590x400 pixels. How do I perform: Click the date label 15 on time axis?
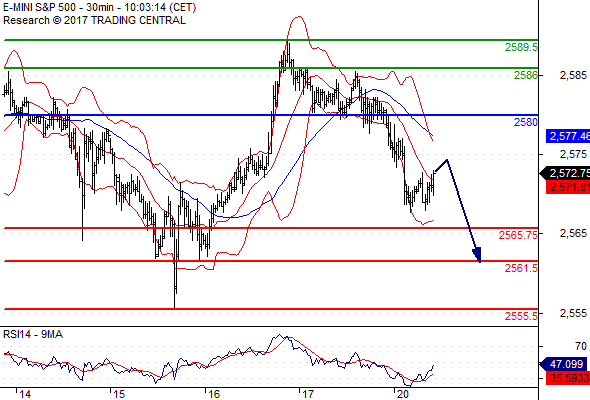119,394
